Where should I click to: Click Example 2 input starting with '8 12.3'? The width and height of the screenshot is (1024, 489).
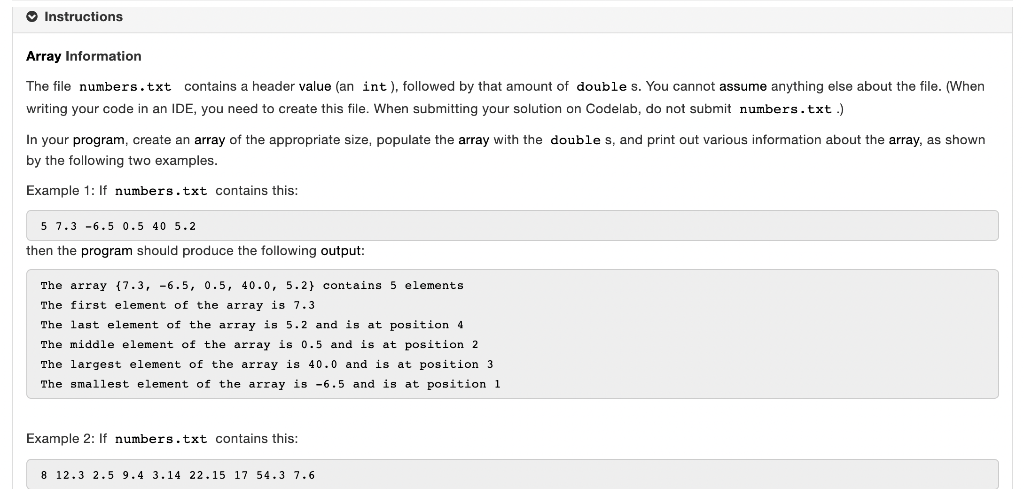[178, 475]
